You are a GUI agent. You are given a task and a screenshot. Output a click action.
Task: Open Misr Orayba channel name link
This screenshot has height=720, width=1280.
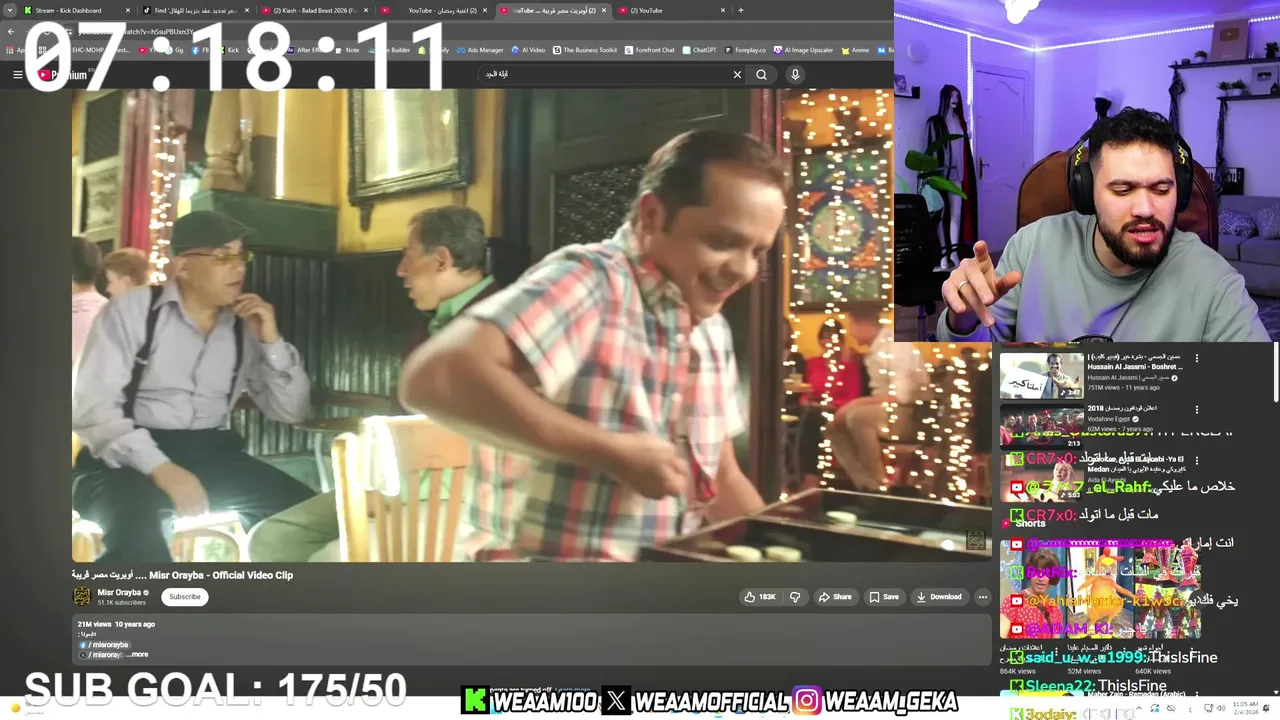(x=119, y=593)
